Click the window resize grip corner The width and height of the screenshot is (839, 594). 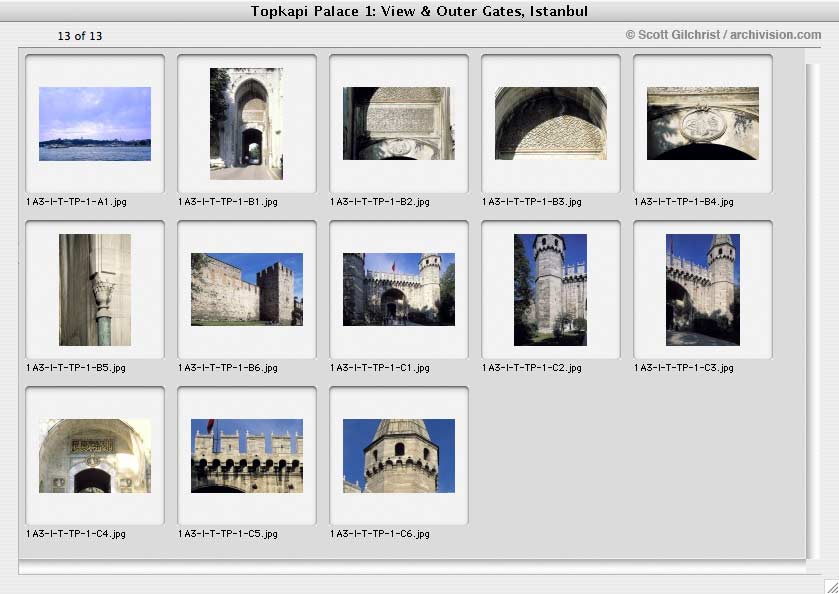(831, 586)
